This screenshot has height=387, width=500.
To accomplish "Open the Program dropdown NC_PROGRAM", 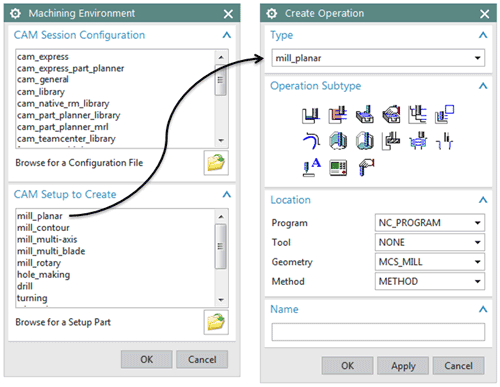I will [430, 223].
